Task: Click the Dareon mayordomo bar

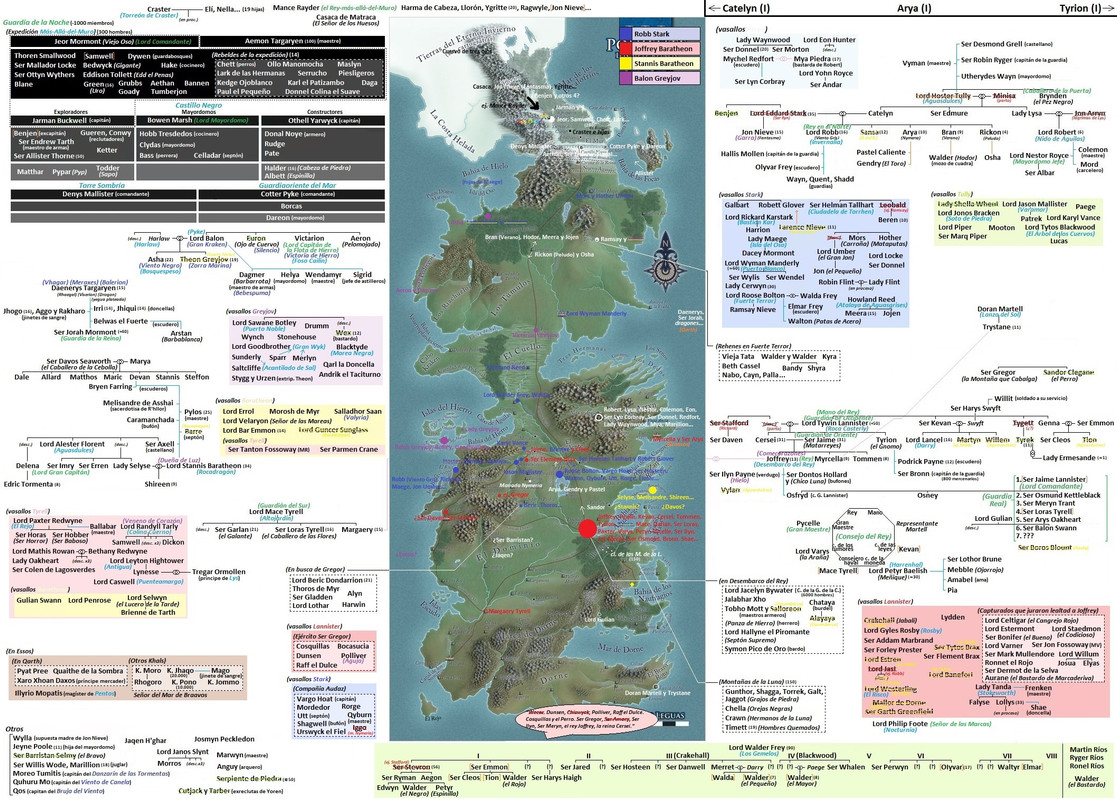Action: coord(292,218)
